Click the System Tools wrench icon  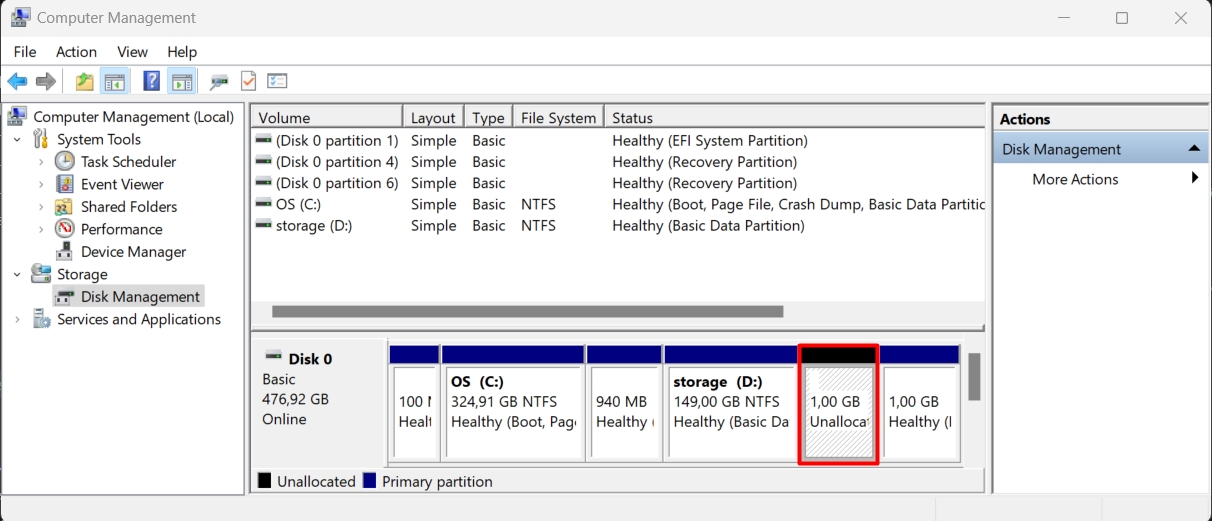point(41,139)
